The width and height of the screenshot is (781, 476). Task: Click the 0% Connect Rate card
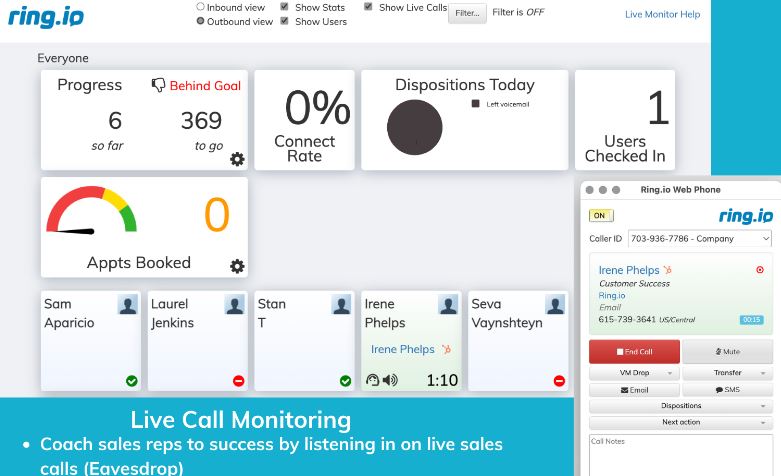304,120
